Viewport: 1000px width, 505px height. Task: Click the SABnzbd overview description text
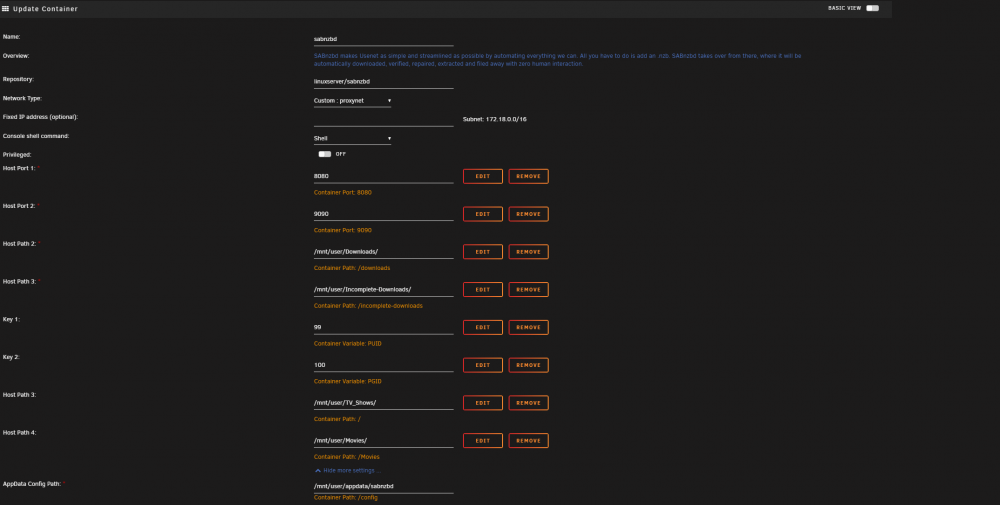(557, 60)
